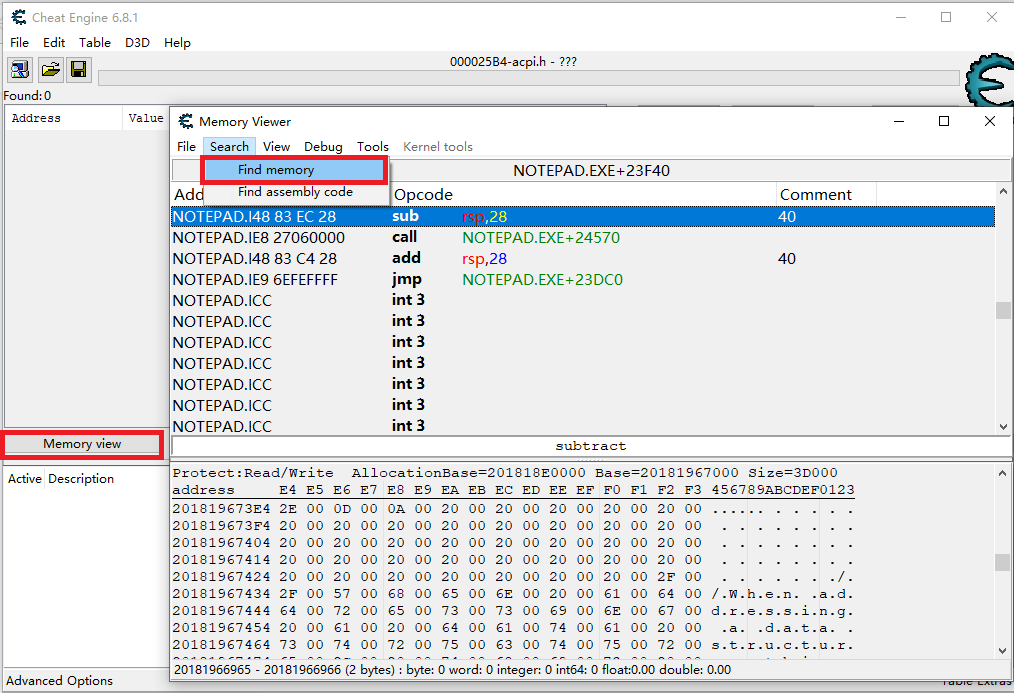Click the Memory Viewer status bar text
The width and height of the screenshot is (1016, 695).
click(452, 670)
